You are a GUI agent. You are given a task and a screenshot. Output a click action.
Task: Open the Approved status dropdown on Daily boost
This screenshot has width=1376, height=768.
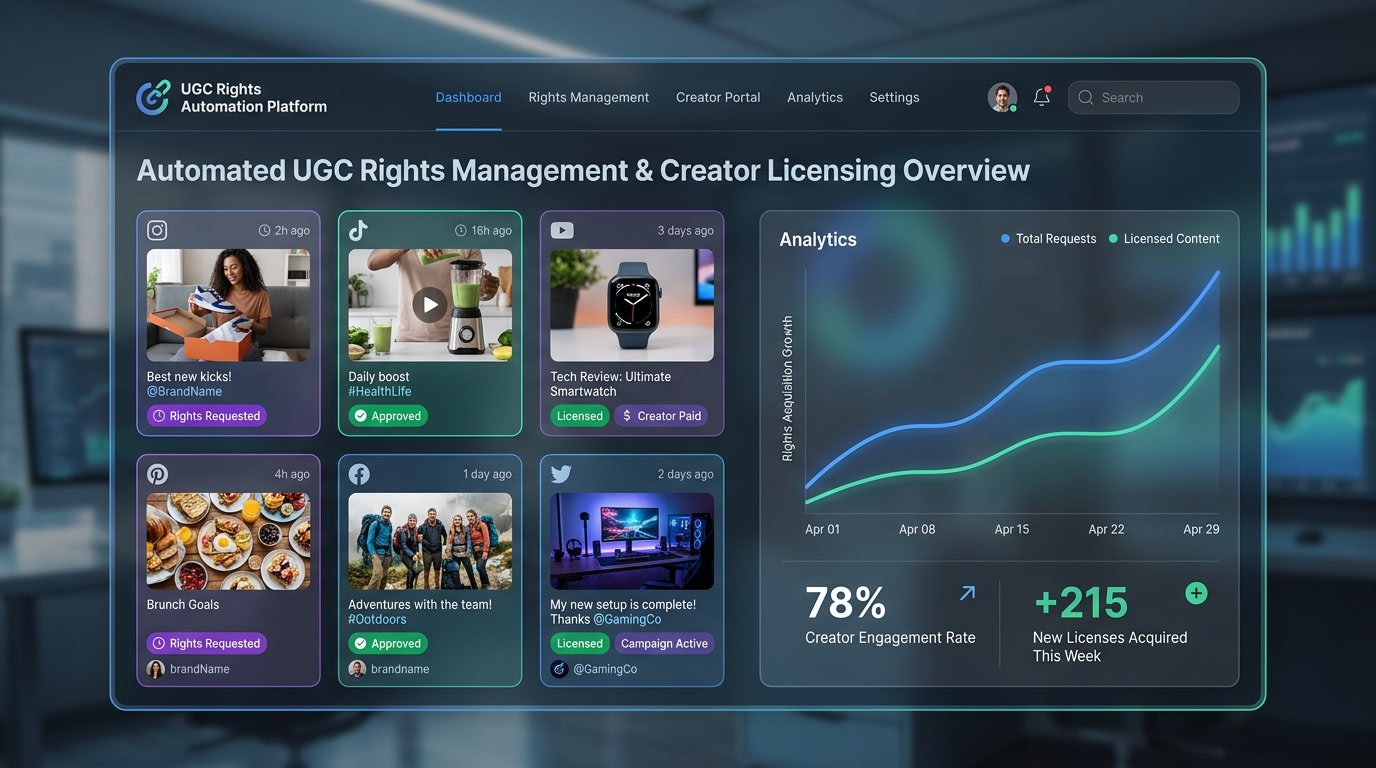[388, 415]
